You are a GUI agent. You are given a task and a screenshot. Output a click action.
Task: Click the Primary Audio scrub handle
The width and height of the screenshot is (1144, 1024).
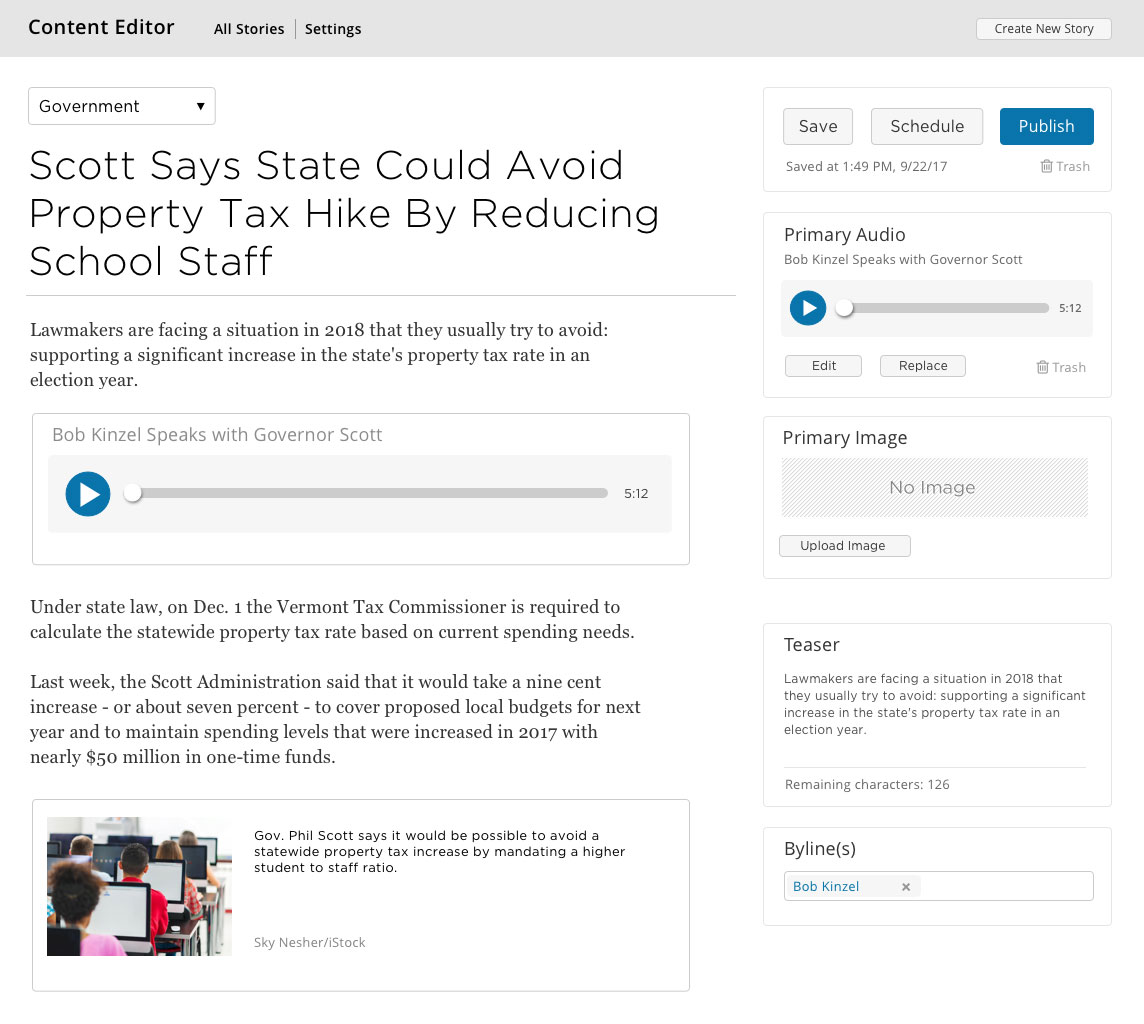[x=845, y=308]
